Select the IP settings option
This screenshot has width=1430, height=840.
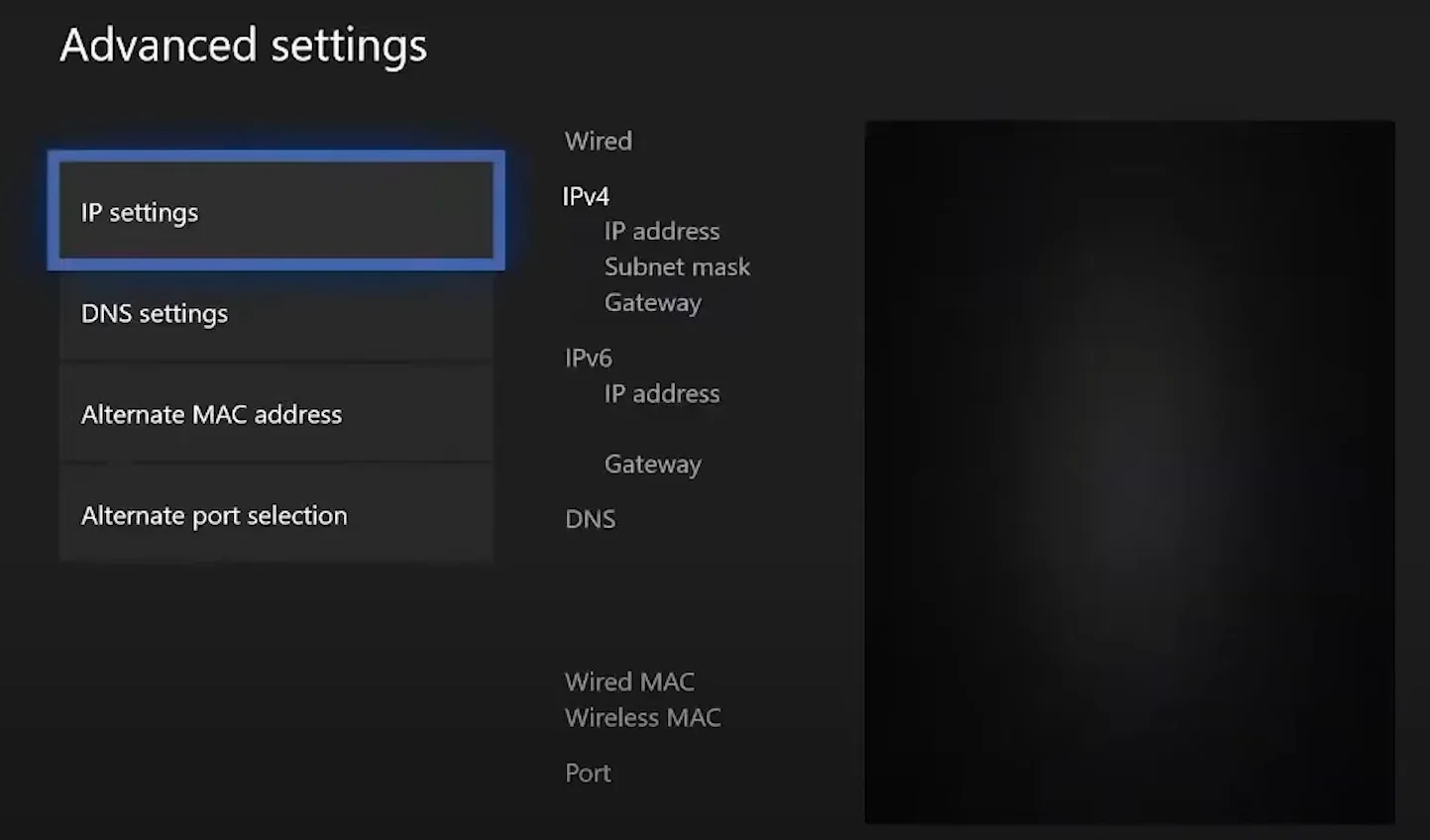(x=275, y=211)
